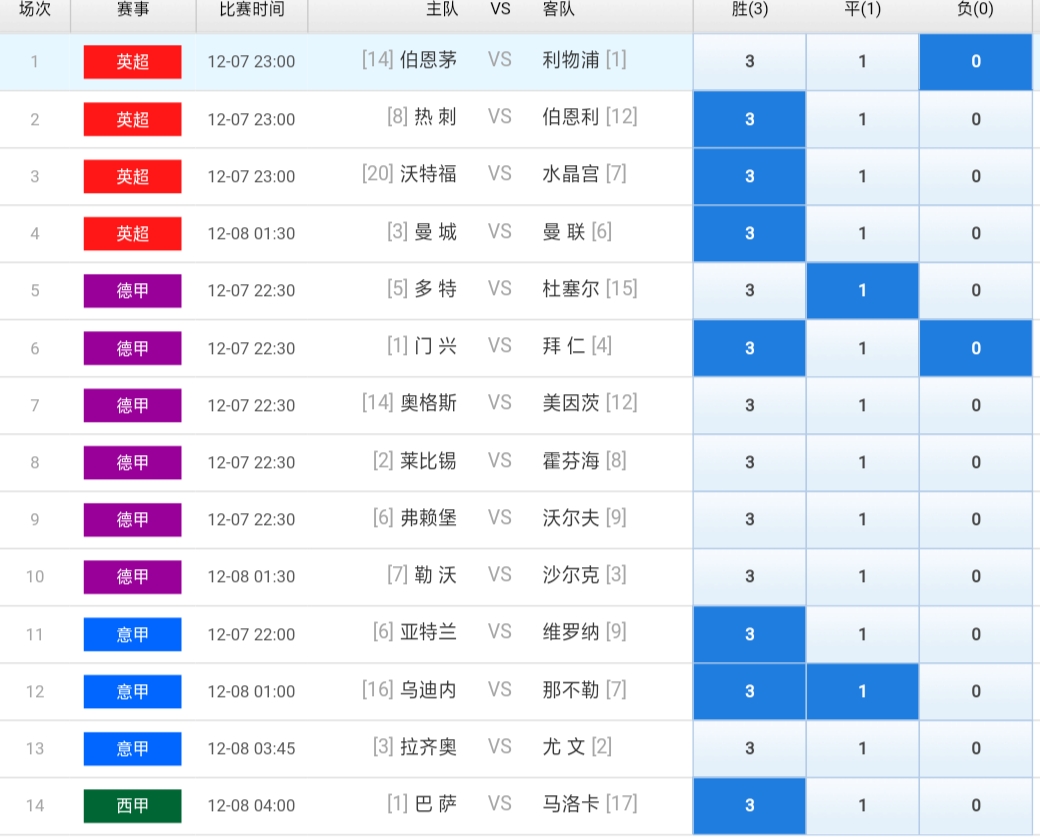This screenshot has width=1040, height=840.
Task: Deselect win (3) for 巴萨 vs 马洛卡
Action: (749, 805)
